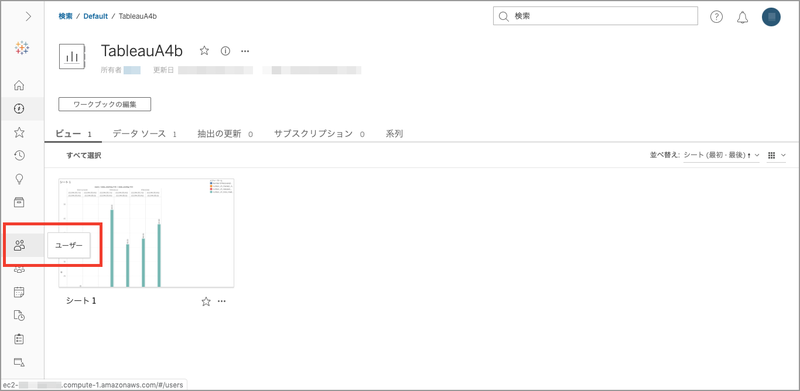
Task: Open シート 1 actions ellipsis menu
Action: tap(221, 301)
